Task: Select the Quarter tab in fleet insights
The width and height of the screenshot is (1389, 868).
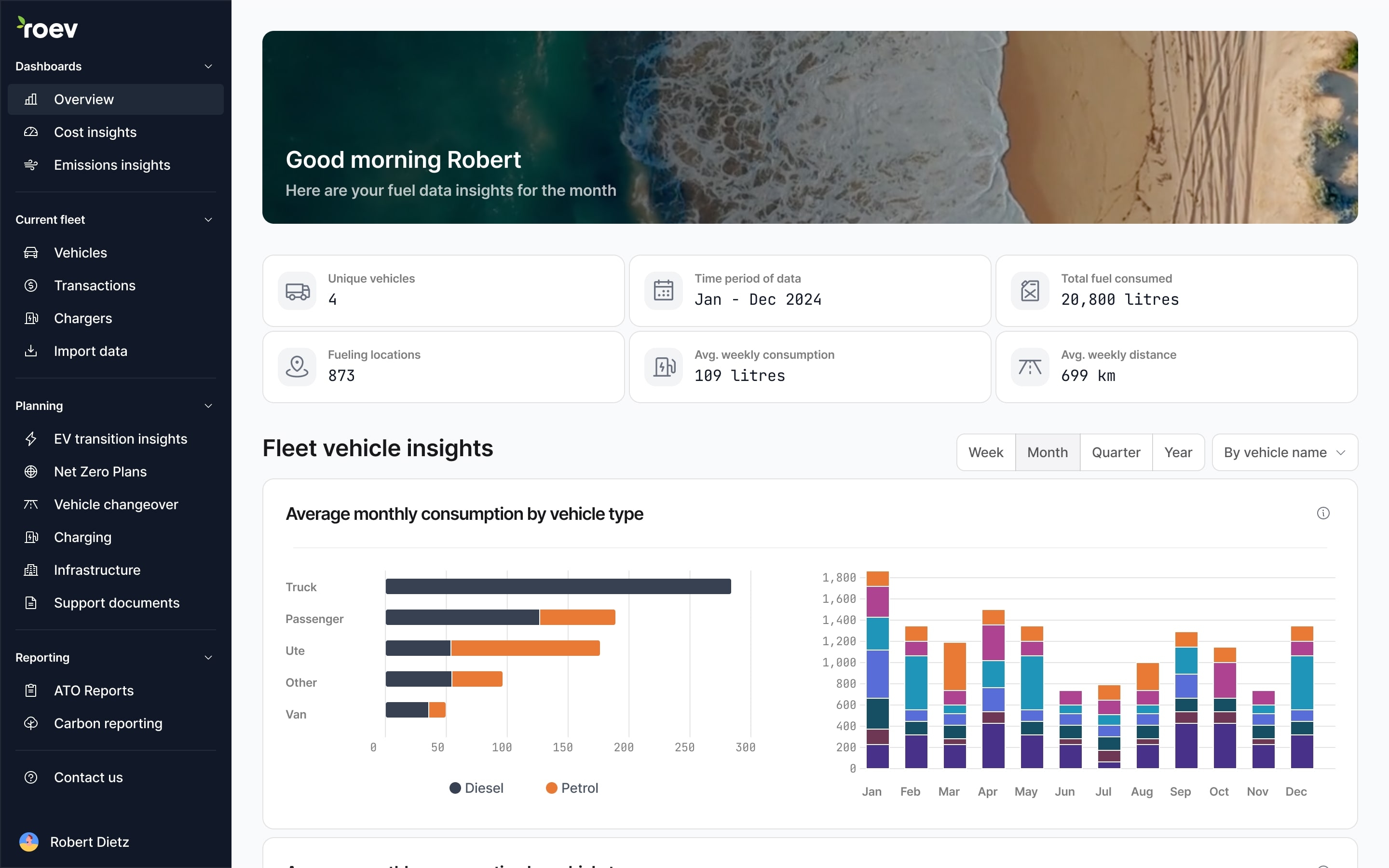Action: click(x=1116, y=452)
